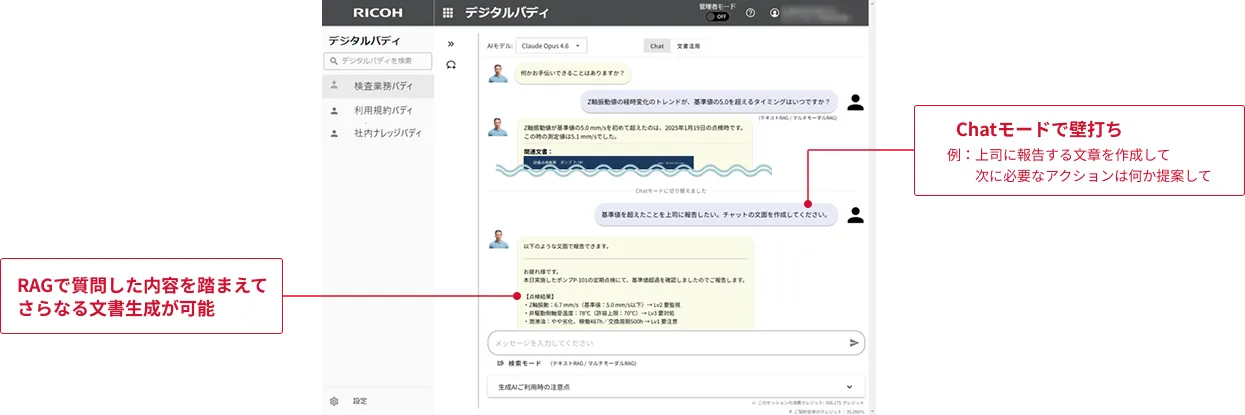Click the greeting bubble 何かお手伝いできることはありますか？

coord(573,73)
